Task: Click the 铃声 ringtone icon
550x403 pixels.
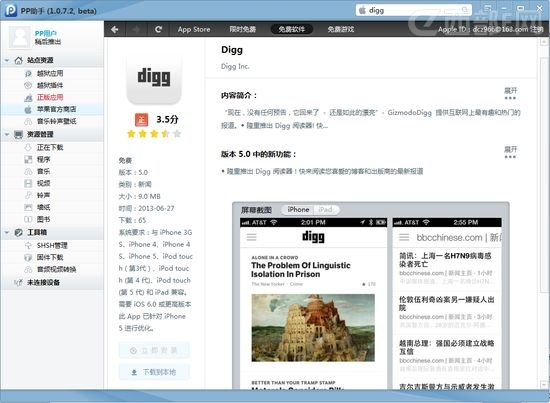Action: pyautogui.click(x=28, y=195)
